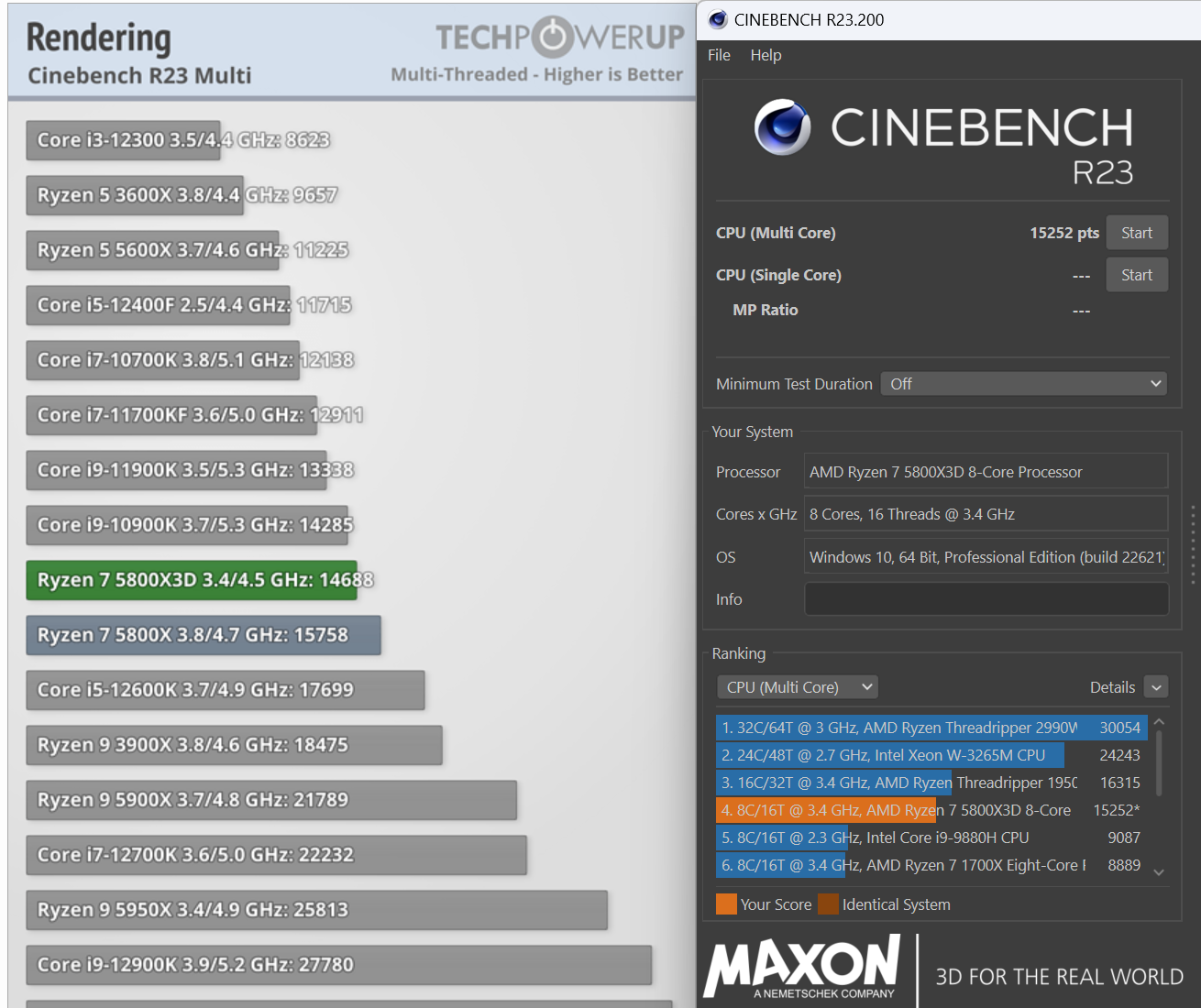This screenshot has width=1201, height=1008.
Task: Click the ranking list scrollbar thumb
Action: 1159,763
